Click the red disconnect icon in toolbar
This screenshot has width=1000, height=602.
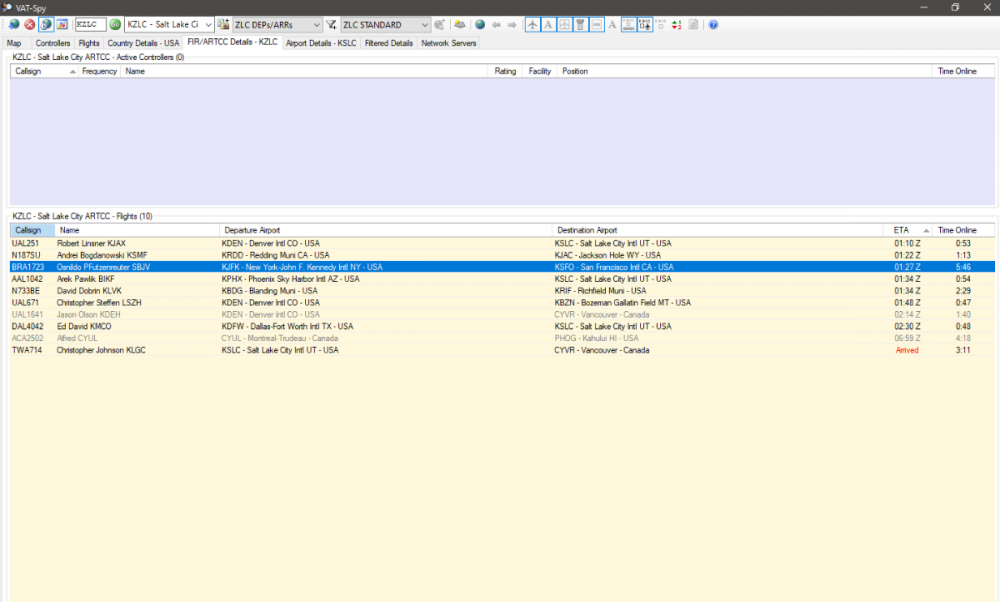pyautogui.click(x=30, y=24)
